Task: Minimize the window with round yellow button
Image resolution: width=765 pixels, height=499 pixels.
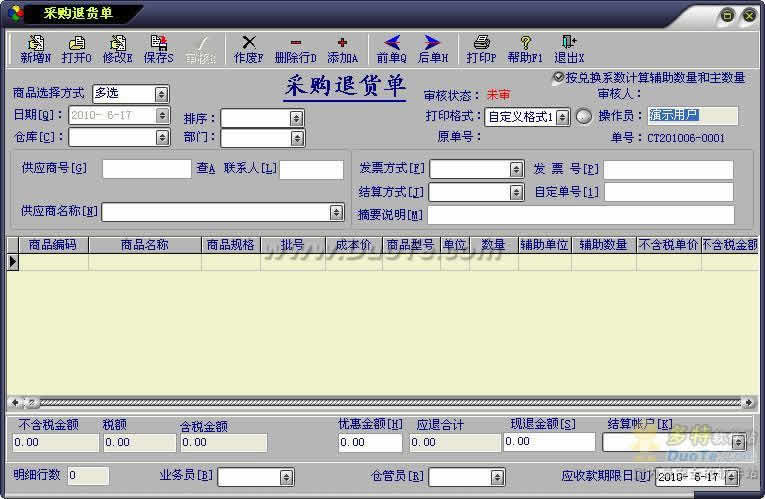Action: click(x=727, y=16)
